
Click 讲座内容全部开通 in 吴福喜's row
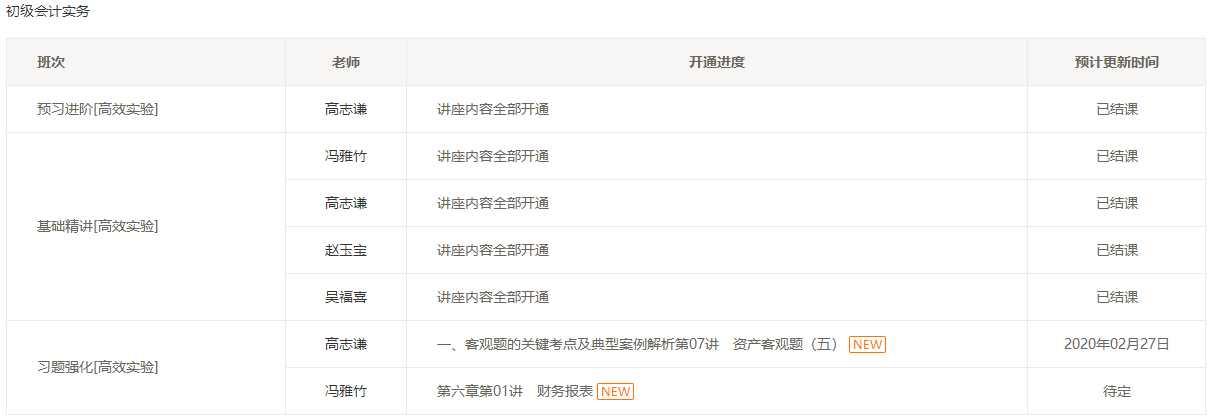coord(493,297)
